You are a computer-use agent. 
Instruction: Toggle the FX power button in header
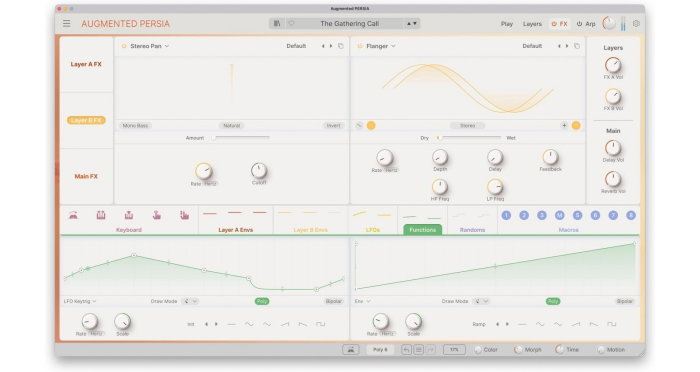[x=554, y=24]
